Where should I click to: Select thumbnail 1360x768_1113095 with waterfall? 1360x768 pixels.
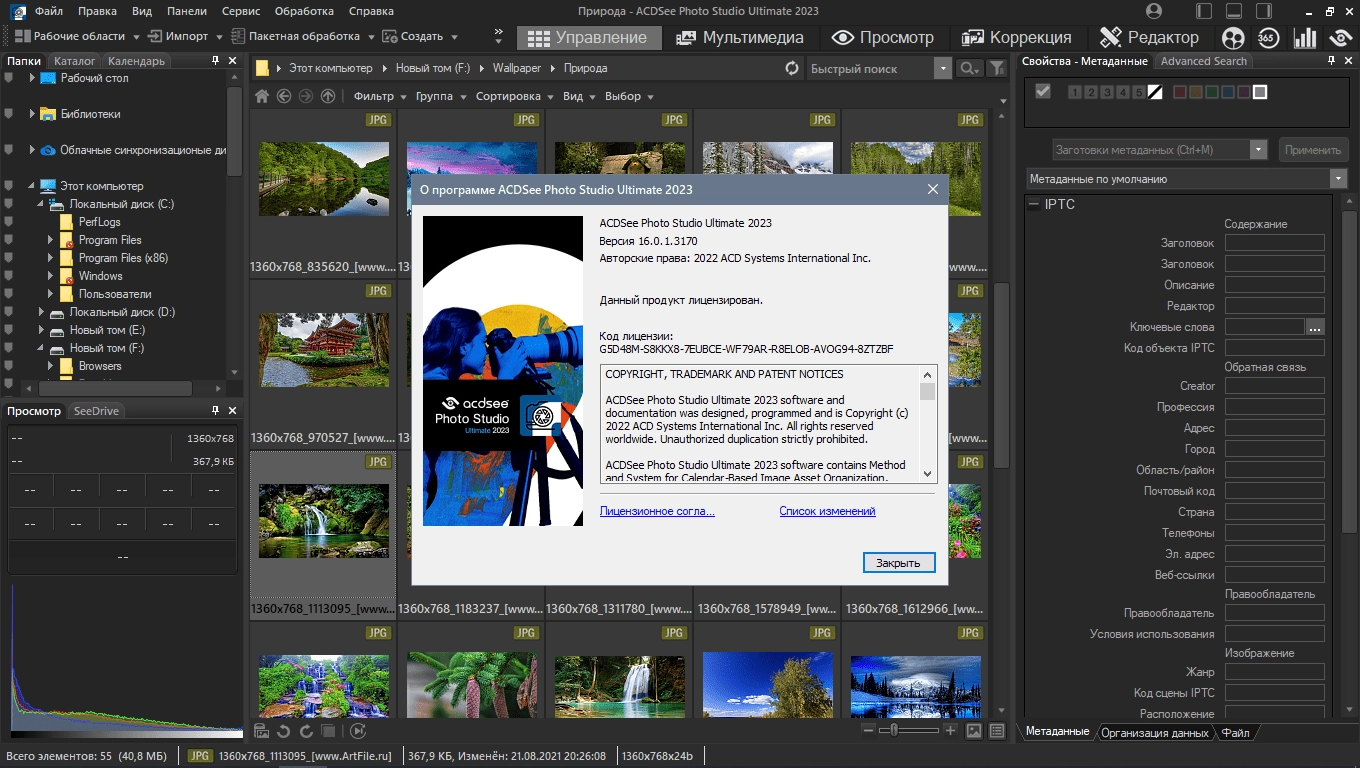point(323,535)
